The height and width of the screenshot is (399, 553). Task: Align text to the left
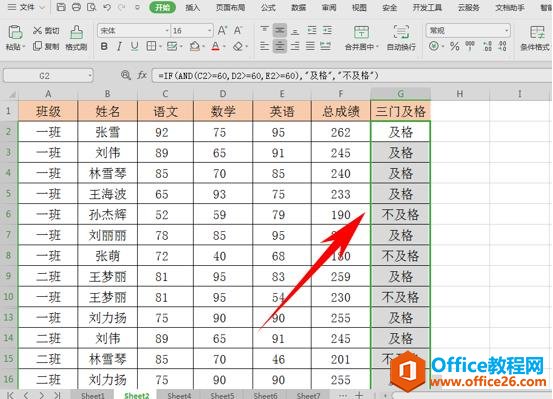265,46
